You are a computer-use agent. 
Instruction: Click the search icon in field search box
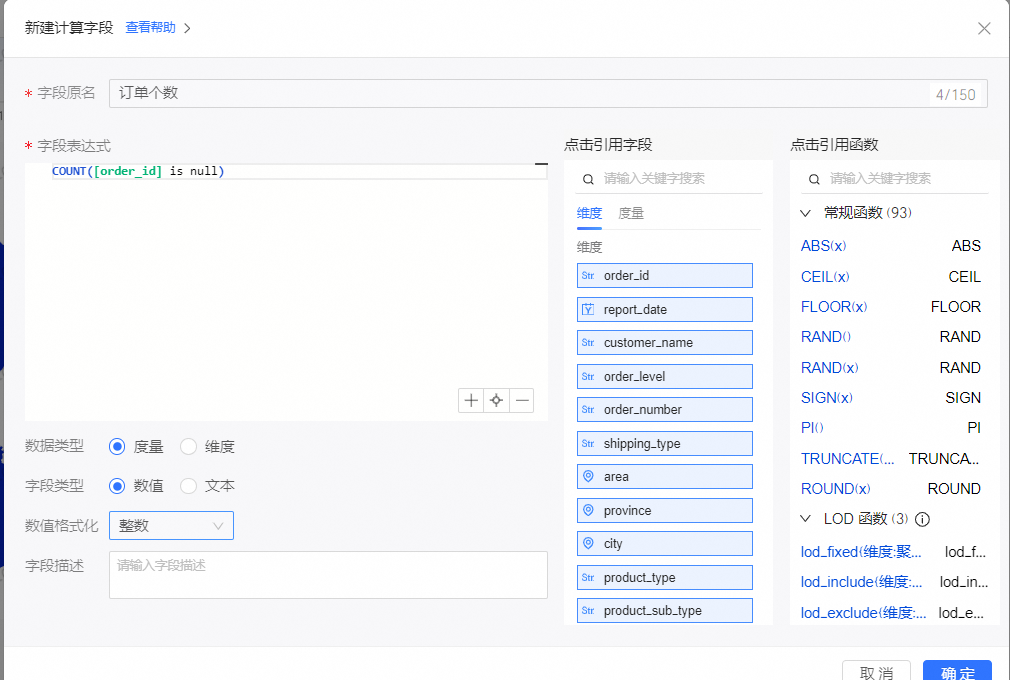589,178
